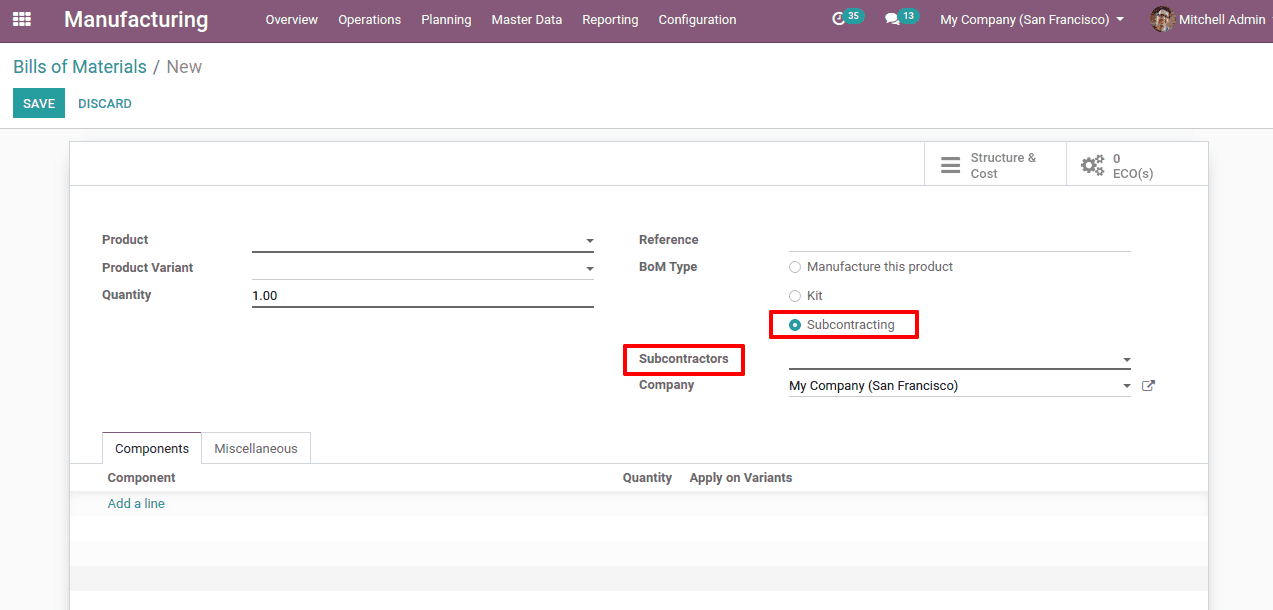Screen dimensions: 1273x610
Task: Switch to the Components tab
Action: point(152,448)
